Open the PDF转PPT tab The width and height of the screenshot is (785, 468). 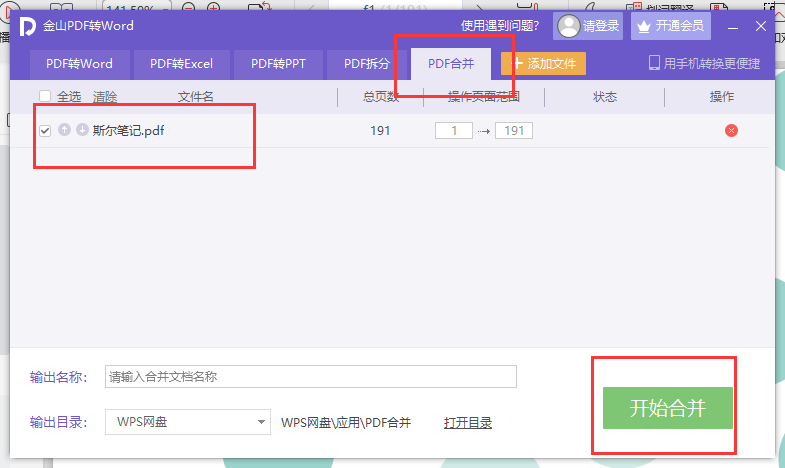(x=278, y=64)
